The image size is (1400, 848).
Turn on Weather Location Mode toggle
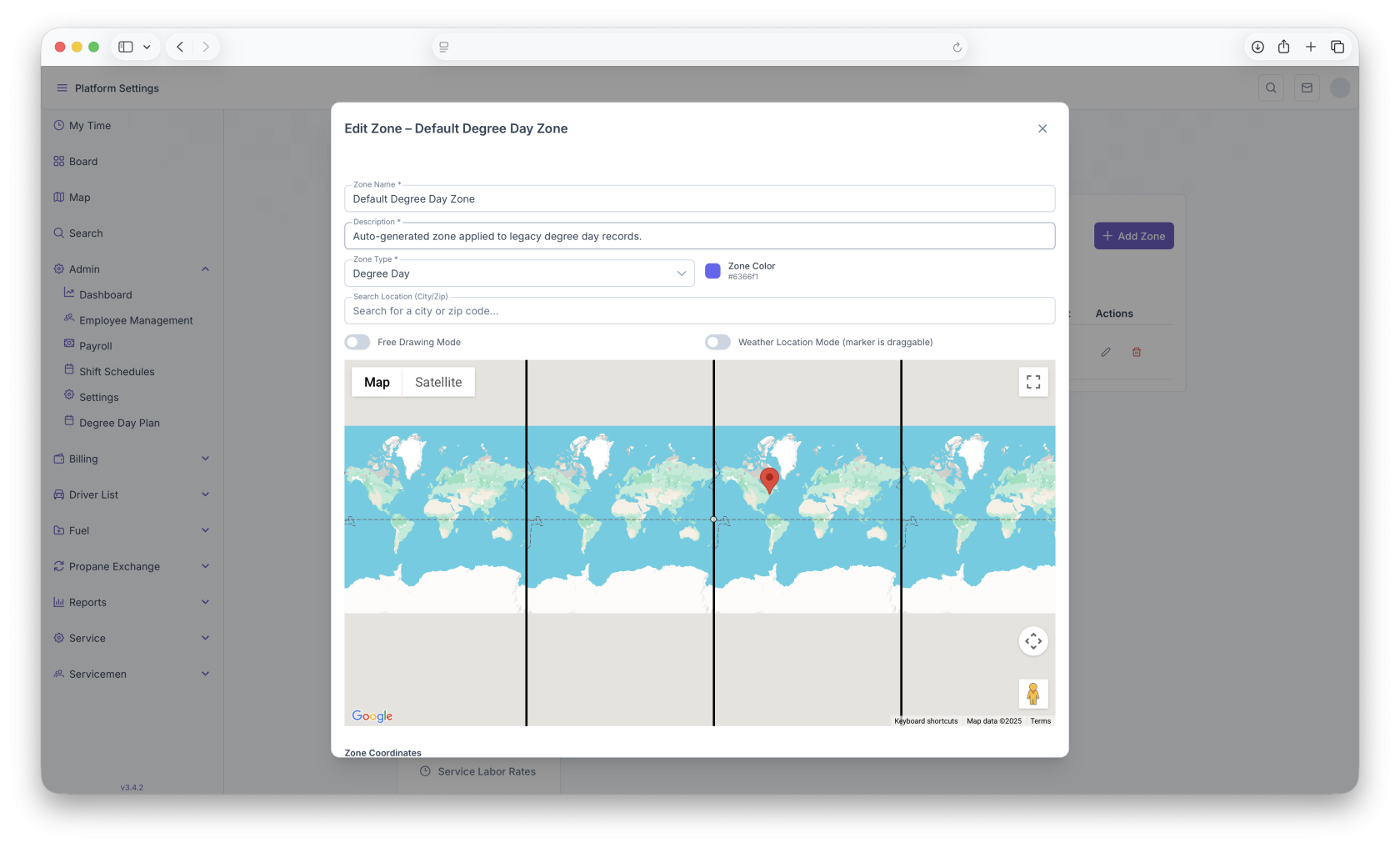click(717, 342)
